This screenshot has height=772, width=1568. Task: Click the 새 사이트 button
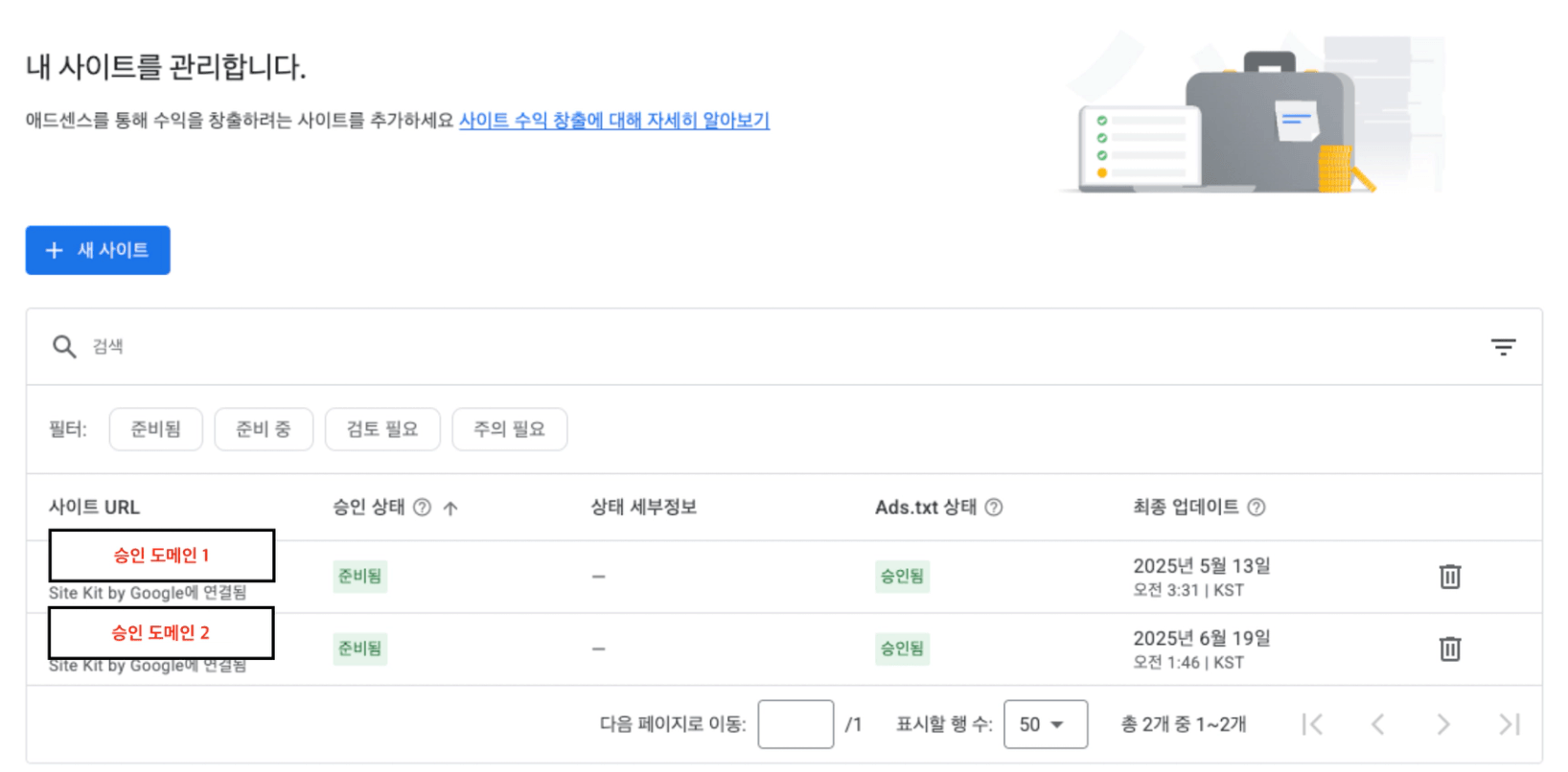point(98,250)
